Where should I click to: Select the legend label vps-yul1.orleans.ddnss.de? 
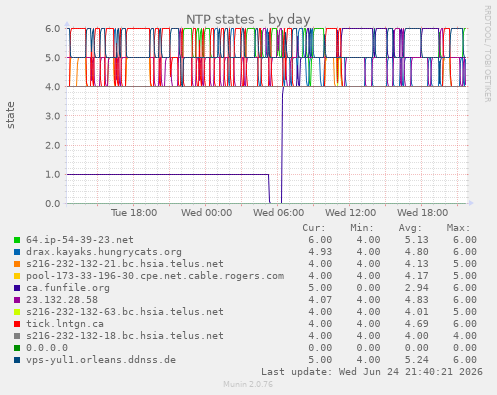(101, 360)
